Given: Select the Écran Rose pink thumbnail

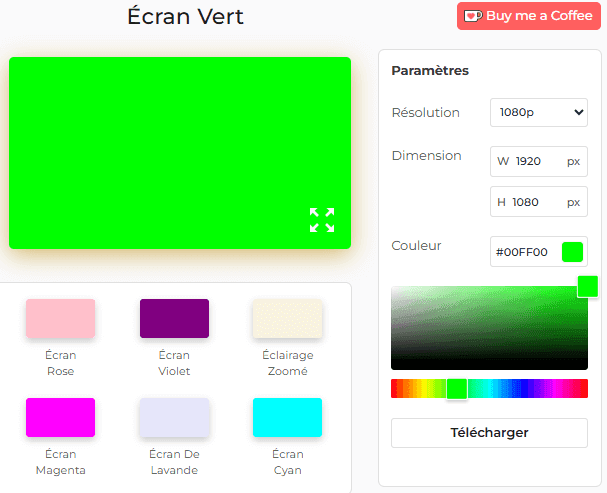Looking at the screenshot, I should pyautogui.click(x=60, y=319).
